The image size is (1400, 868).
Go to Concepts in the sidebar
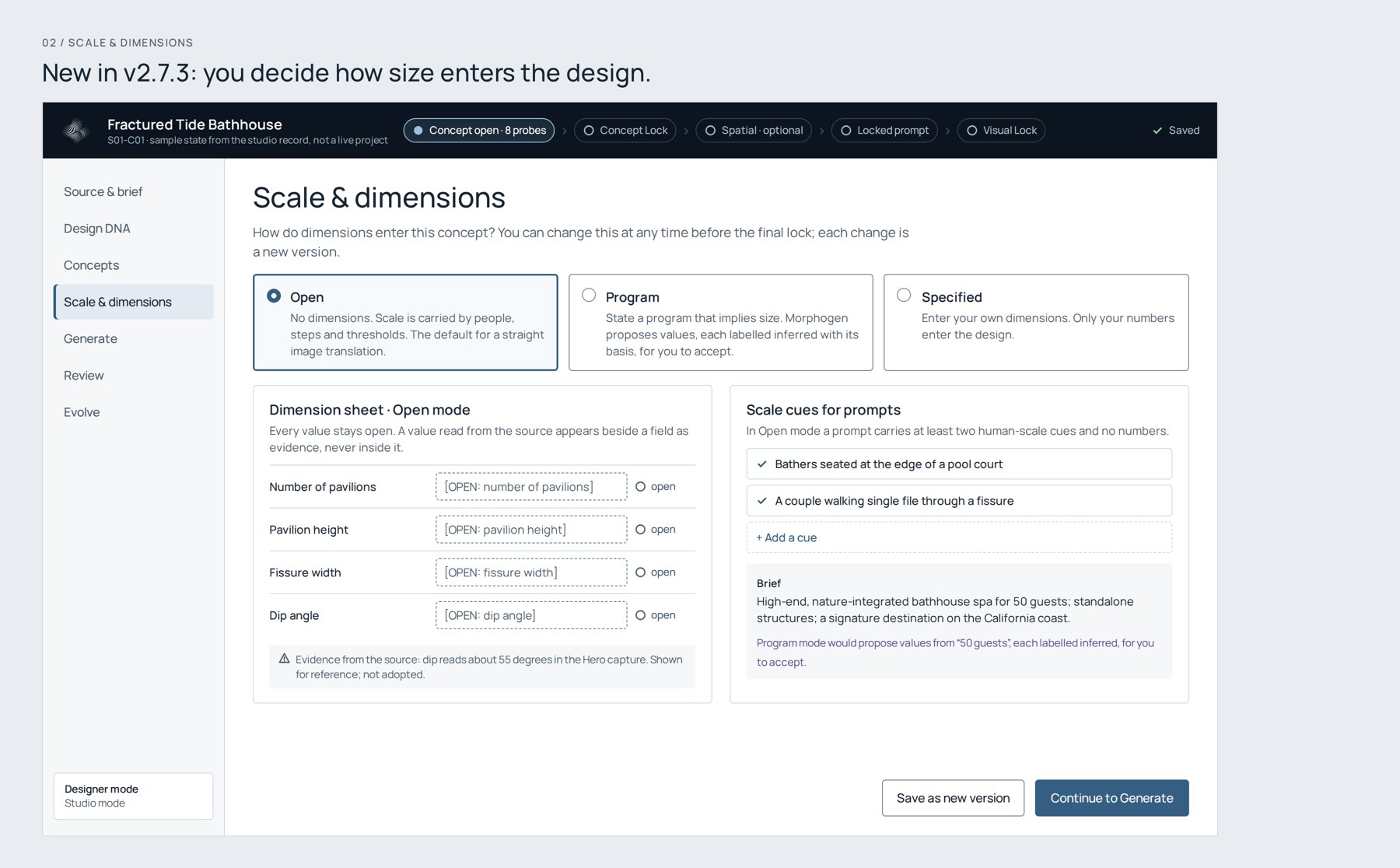133,265
